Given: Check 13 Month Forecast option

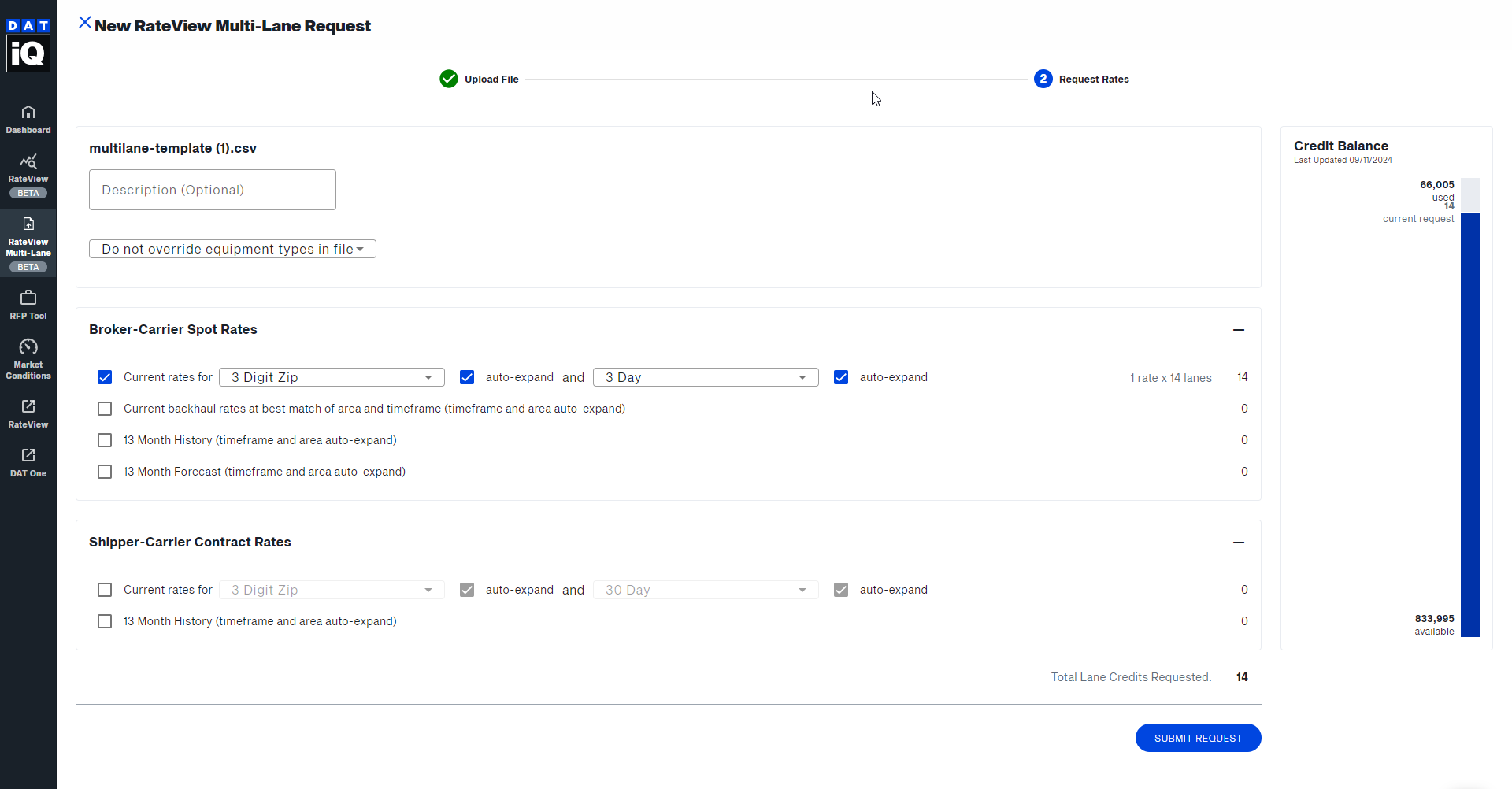Looking at the screenshot, I should [x=105, y=472].
